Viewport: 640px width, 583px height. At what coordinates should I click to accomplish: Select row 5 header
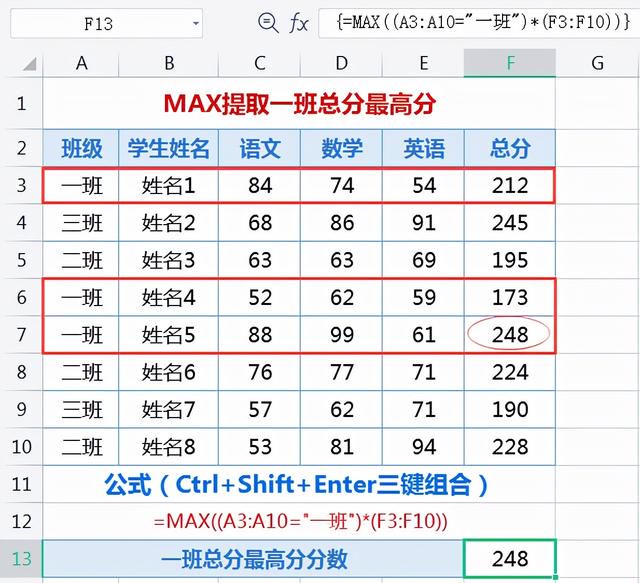(22, 260)
